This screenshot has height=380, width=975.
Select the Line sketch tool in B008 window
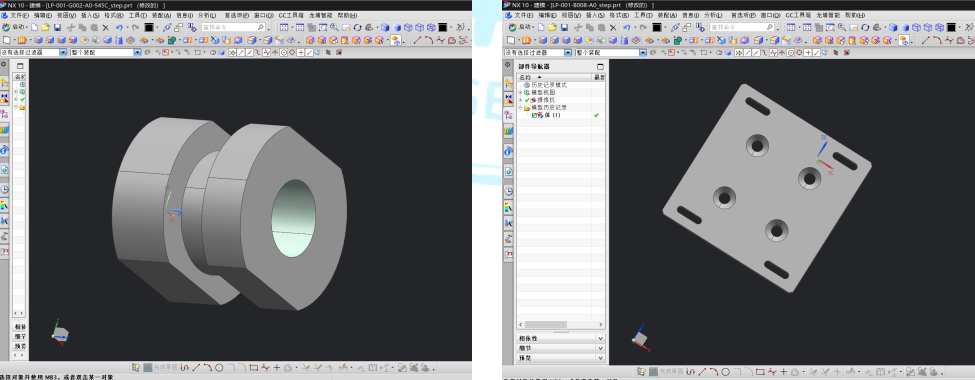[x=703, y=369]
